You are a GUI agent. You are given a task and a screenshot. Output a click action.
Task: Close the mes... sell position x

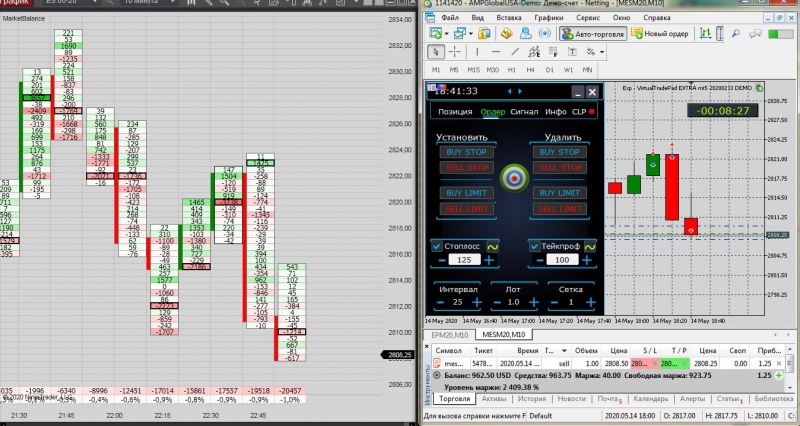click(x=779, y=364)
